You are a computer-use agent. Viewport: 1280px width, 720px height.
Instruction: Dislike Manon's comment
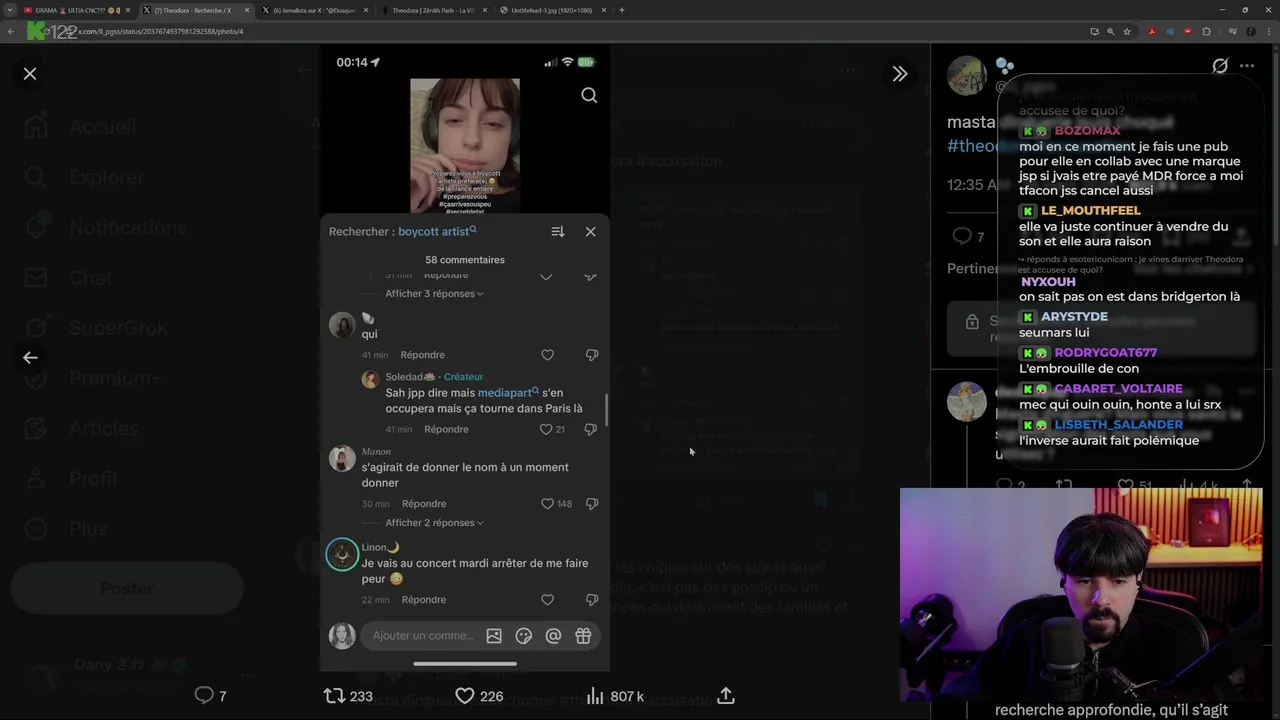pyautogui.click(x=591, y=504)
